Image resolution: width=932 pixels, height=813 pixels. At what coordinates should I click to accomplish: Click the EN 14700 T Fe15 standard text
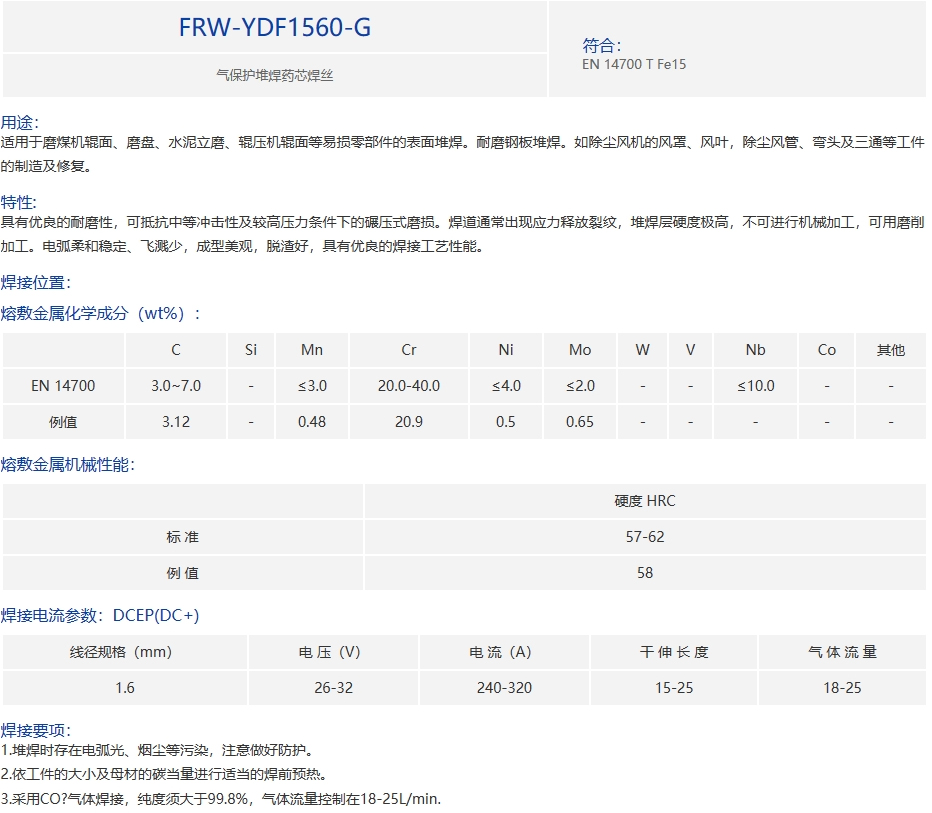[634, 64]
